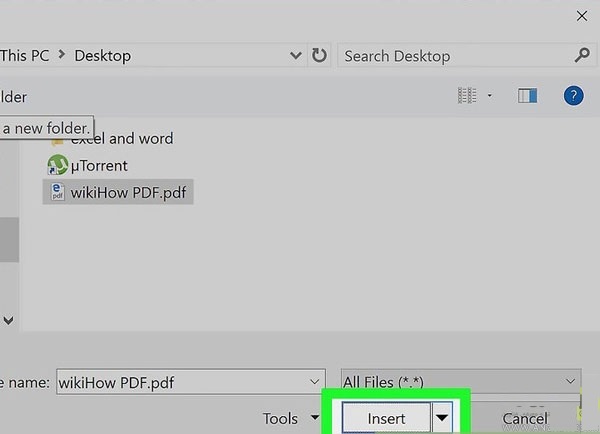
Task: Expand the file name suggestions dropdown
Action: coord(316,381)
